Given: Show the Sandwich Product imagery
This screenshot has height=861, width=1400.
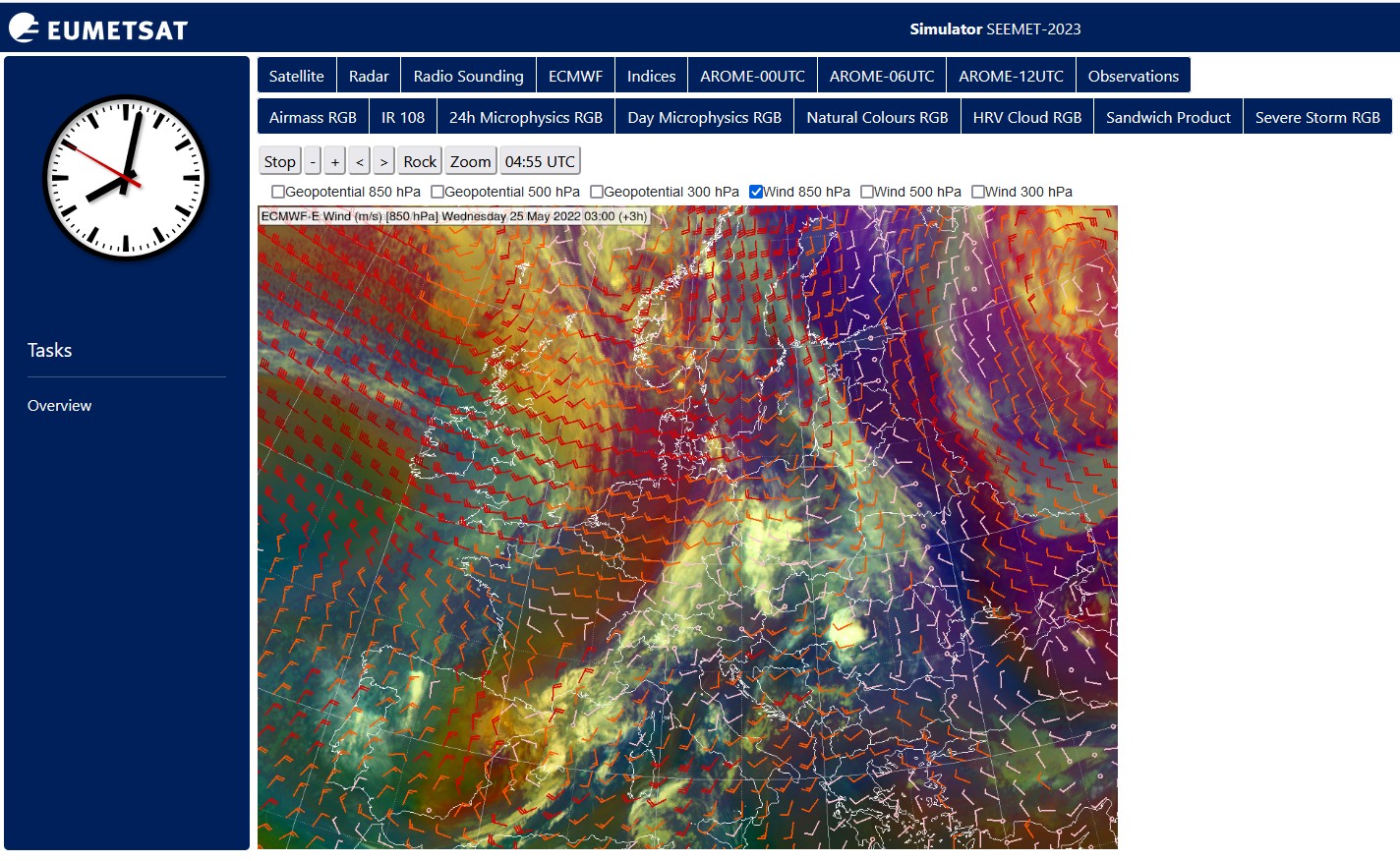Looking at the screenshot, I should pos(1169,117).
